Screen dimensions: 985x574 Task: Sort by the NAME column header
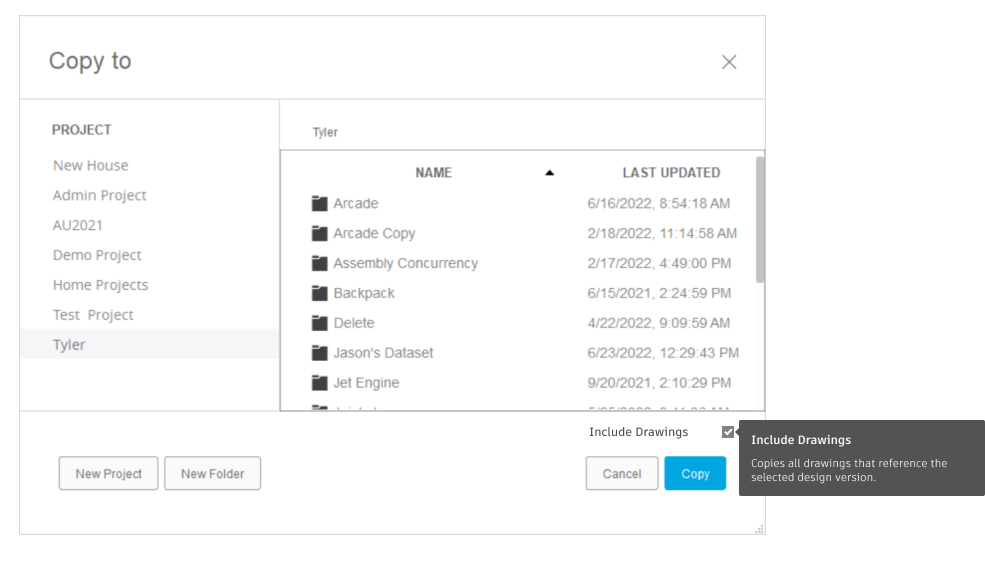pos(433,173)
